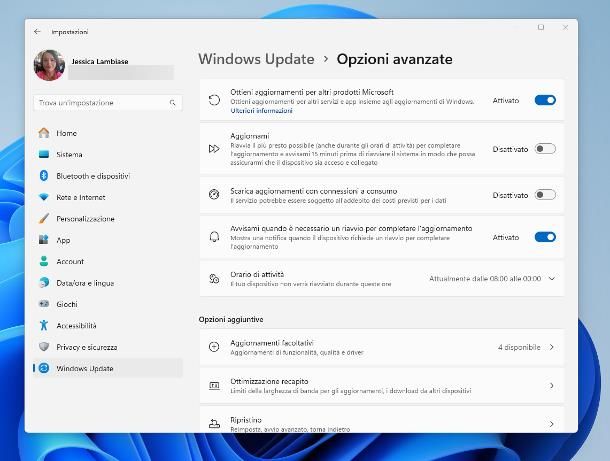Return to Windows Update breadcrumb
The width and height of the screenshot is (610, 461).
tap(256, 59)
